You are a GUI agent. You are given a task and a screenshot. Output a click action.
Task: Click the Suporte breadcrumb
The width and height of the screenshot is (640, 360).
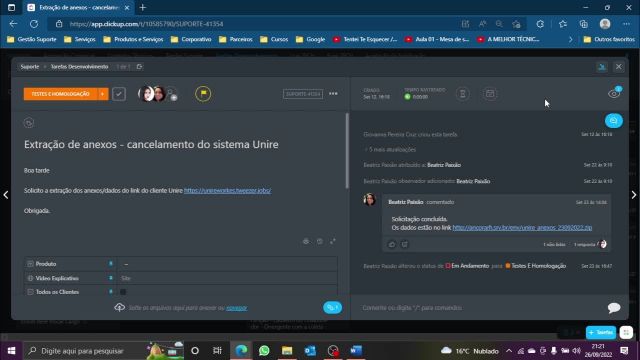[30, 67]
